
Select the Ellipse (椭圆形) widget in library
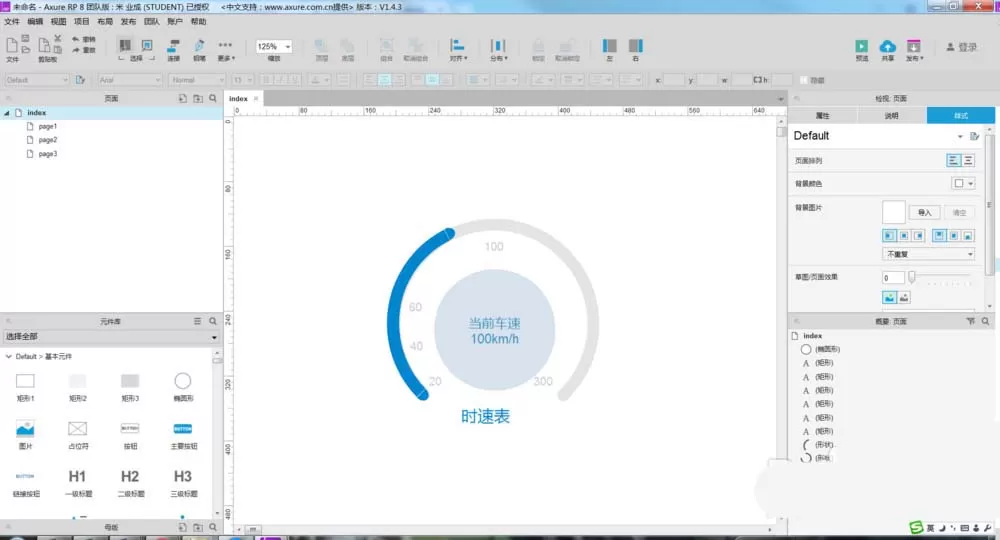point(182,381)
